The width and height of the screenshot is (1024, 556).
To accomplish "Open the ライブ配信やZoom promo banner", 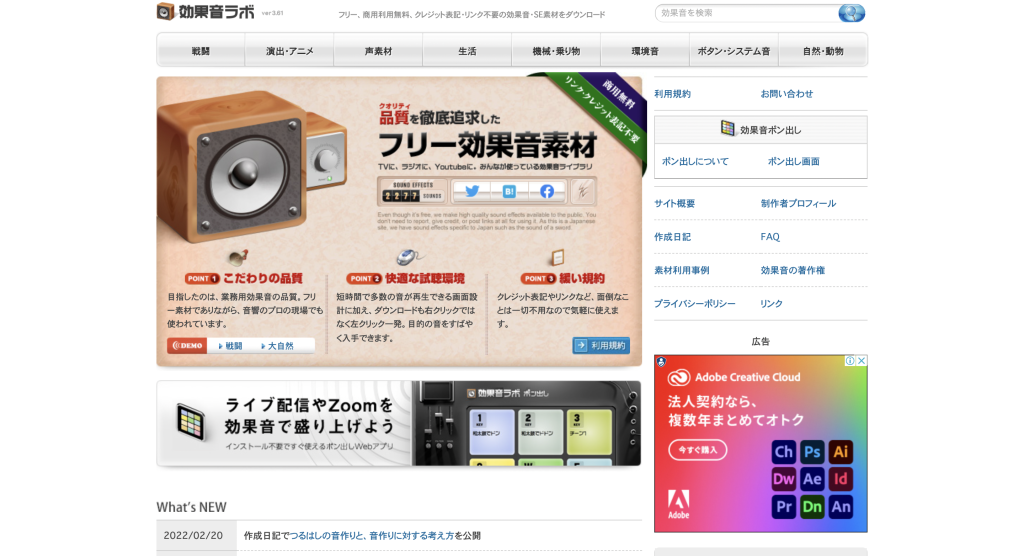I will pyautogui.click(x=398, y=423).
